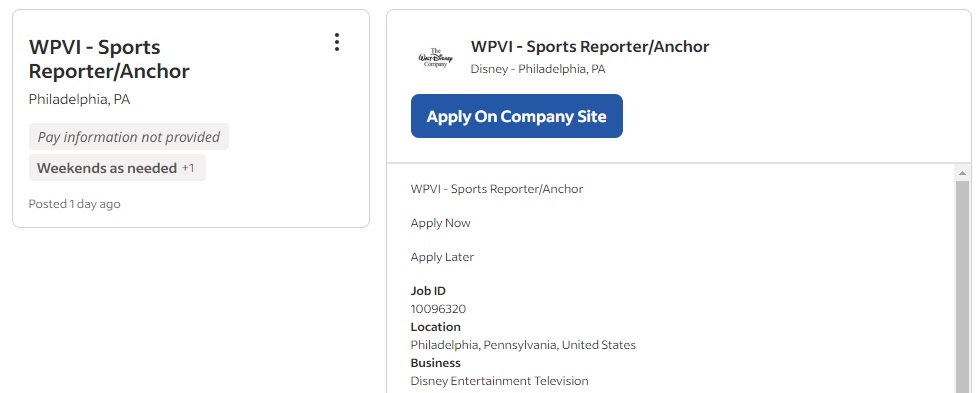Click the scrollbar up arrow in description
The height and width of the screenshot is (393, 977).
pyautogui.click(x=963, y=173)
